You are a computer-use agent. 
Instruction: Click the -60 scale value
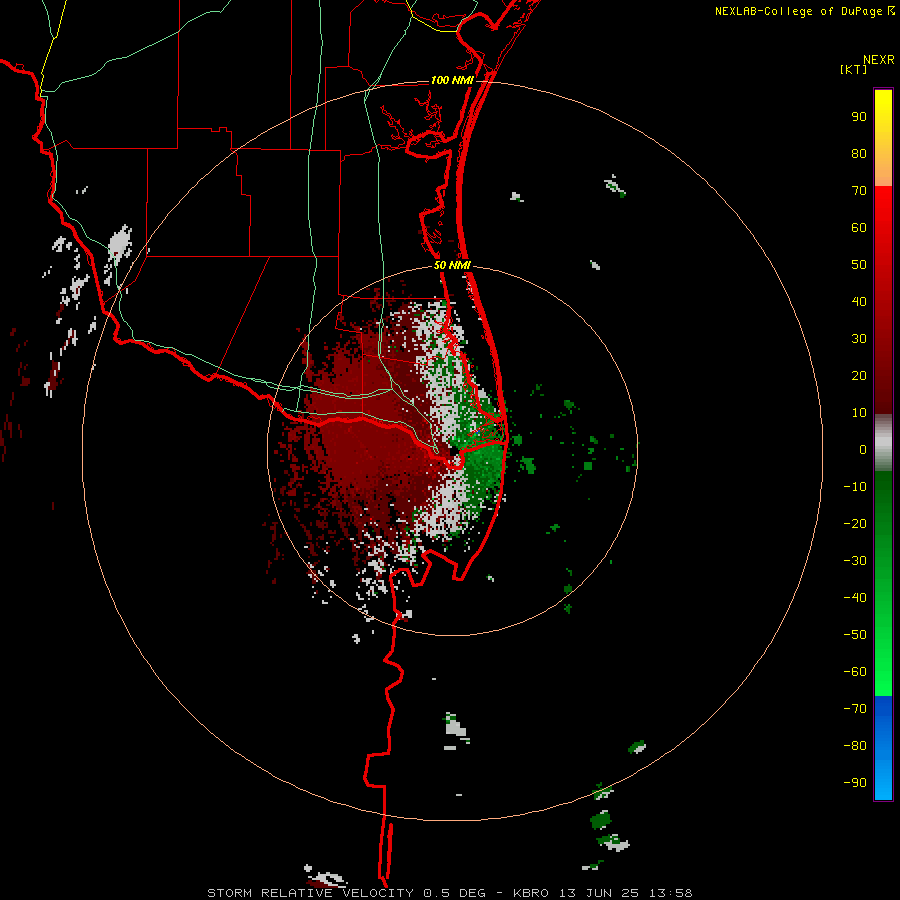pos(855,672)
